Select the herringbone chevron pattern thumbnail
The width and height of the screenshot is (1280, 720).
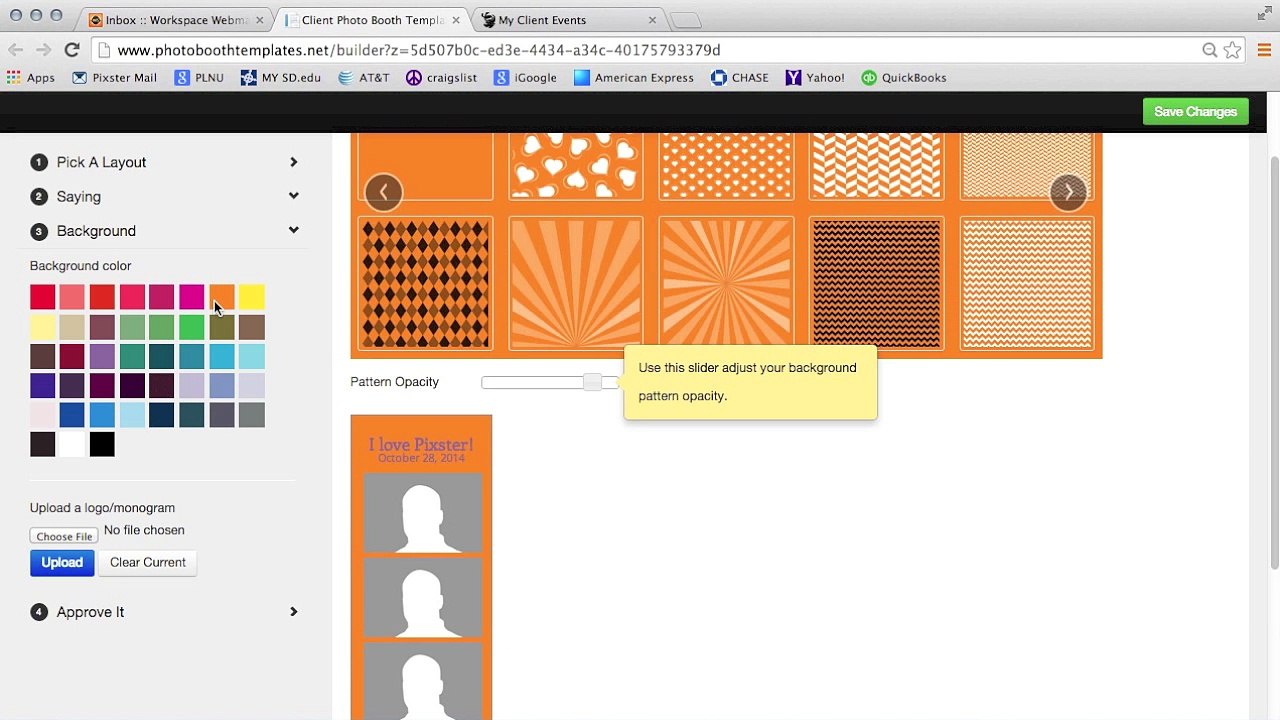tap(876, 166)
